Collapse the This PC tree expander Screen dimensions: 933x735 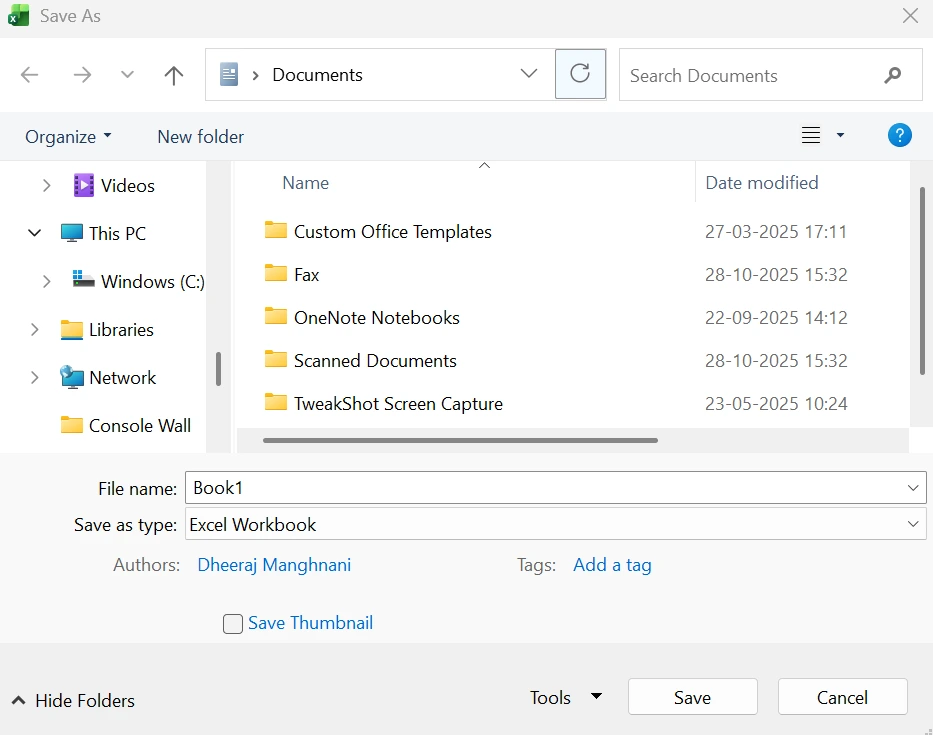tap(33, 233)
